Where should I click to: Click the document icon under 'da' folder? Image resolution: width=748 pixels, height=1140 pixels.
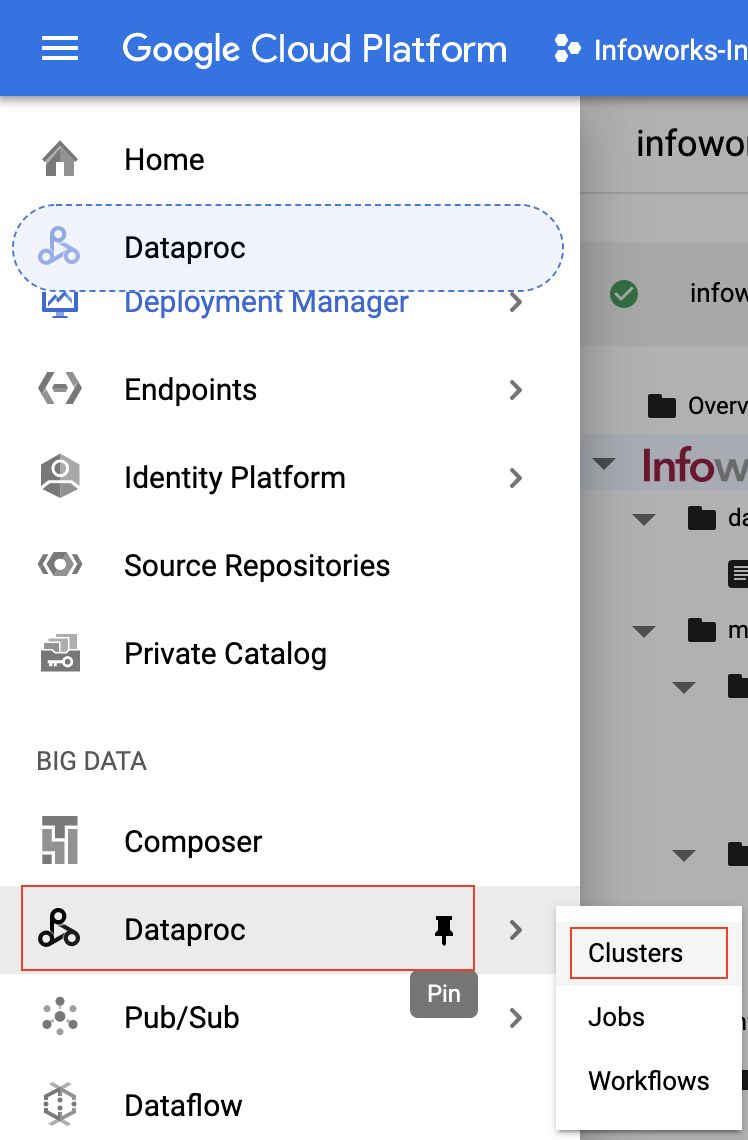pos(738,574)
